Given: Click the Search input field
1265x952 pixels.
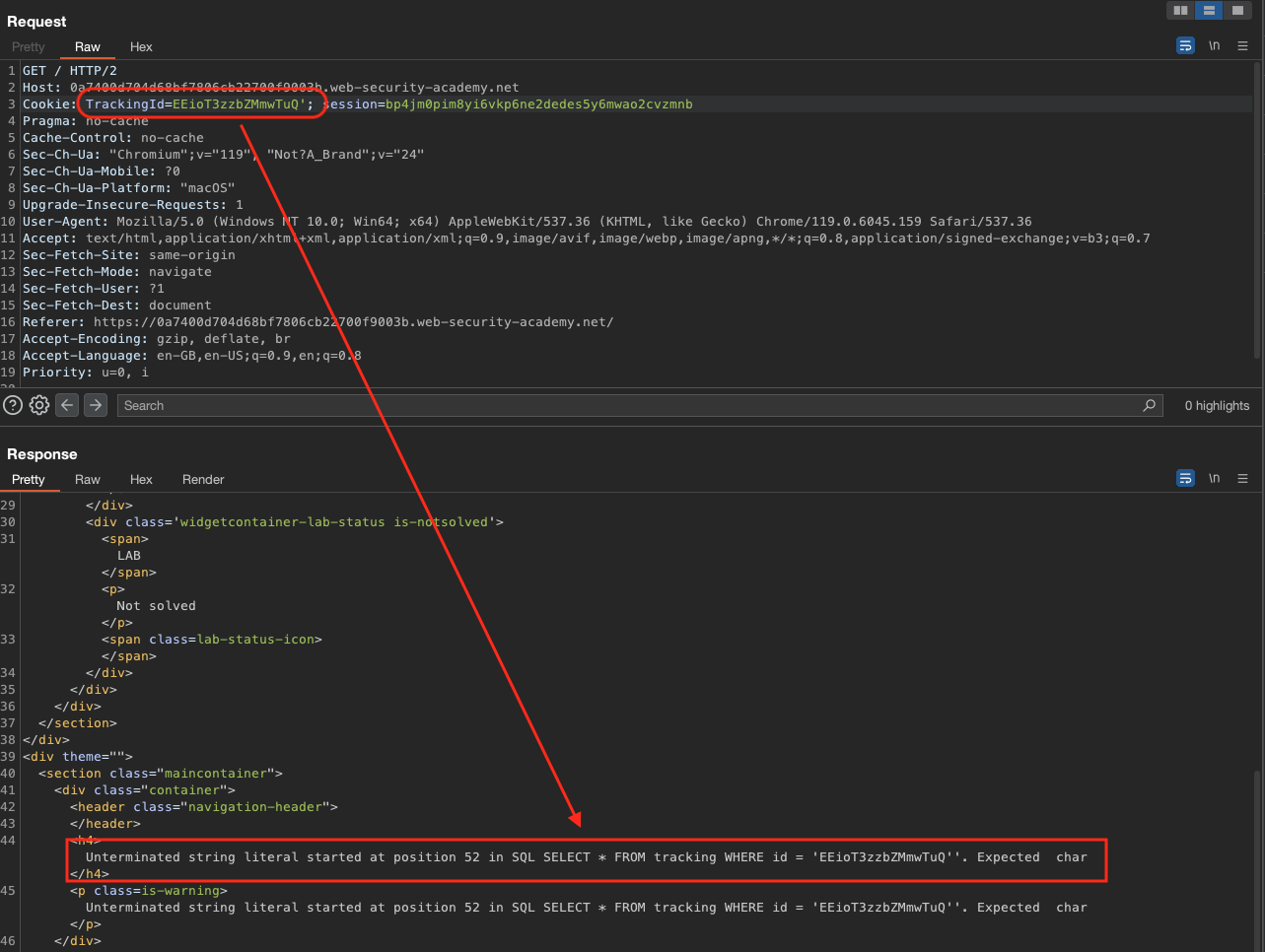Looking at the screenshot, I should coord(631,405).
